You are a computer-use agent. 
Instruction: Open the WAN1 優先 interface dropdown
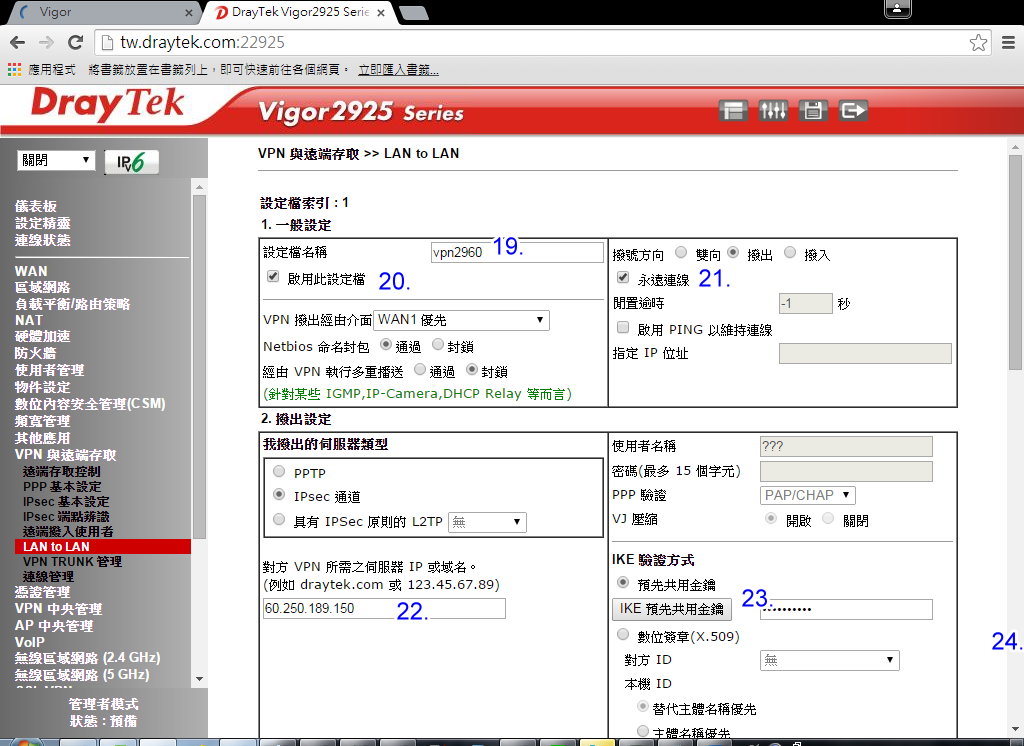461,320
